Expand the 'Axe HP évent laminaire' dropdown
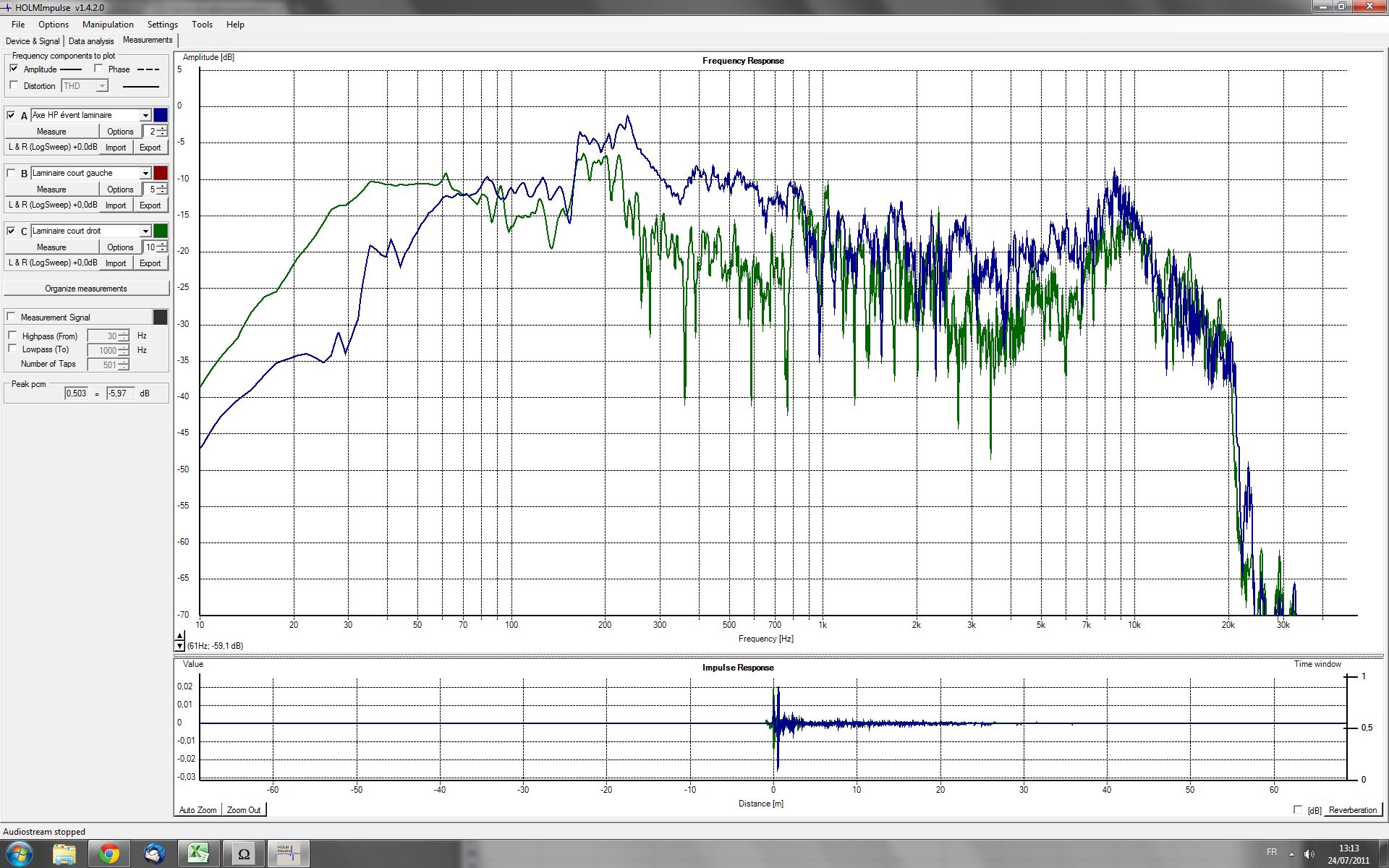This screenshot has width=1389, height=868. (x=145, y=115)
